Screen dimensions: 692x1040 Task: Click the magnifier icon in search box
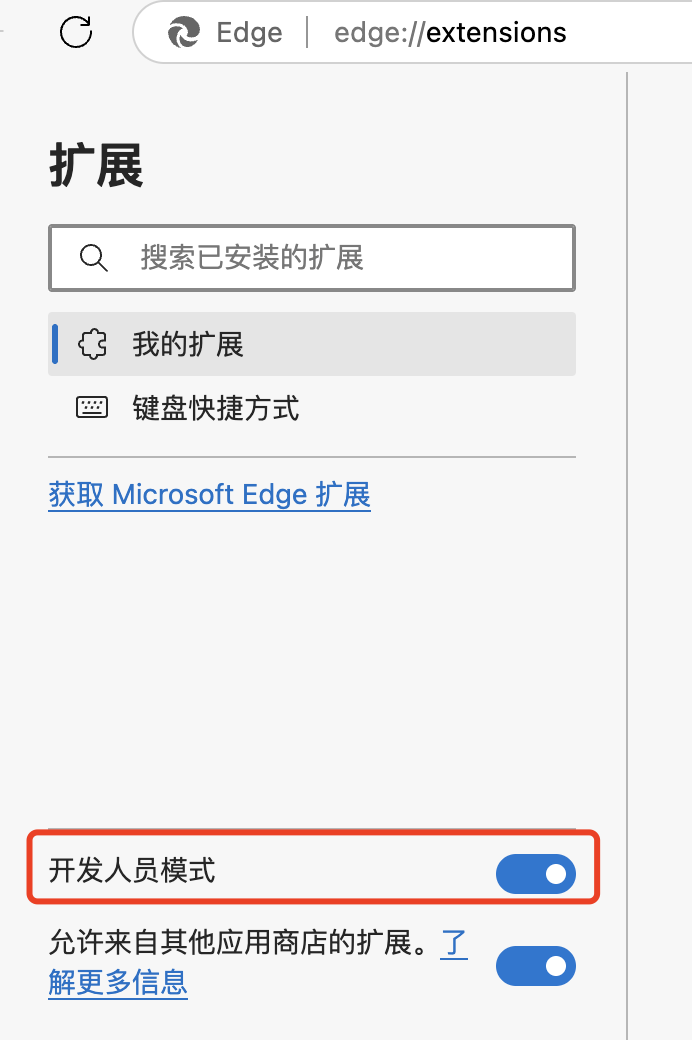93,258
